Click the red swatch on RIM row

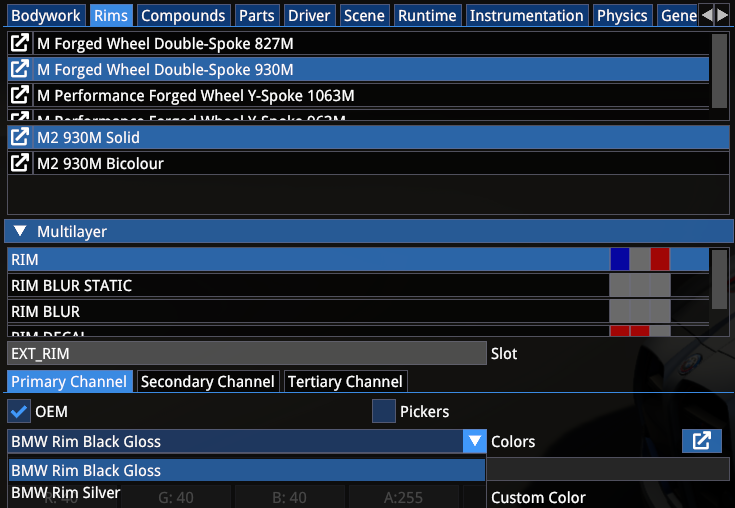[660, 259]
